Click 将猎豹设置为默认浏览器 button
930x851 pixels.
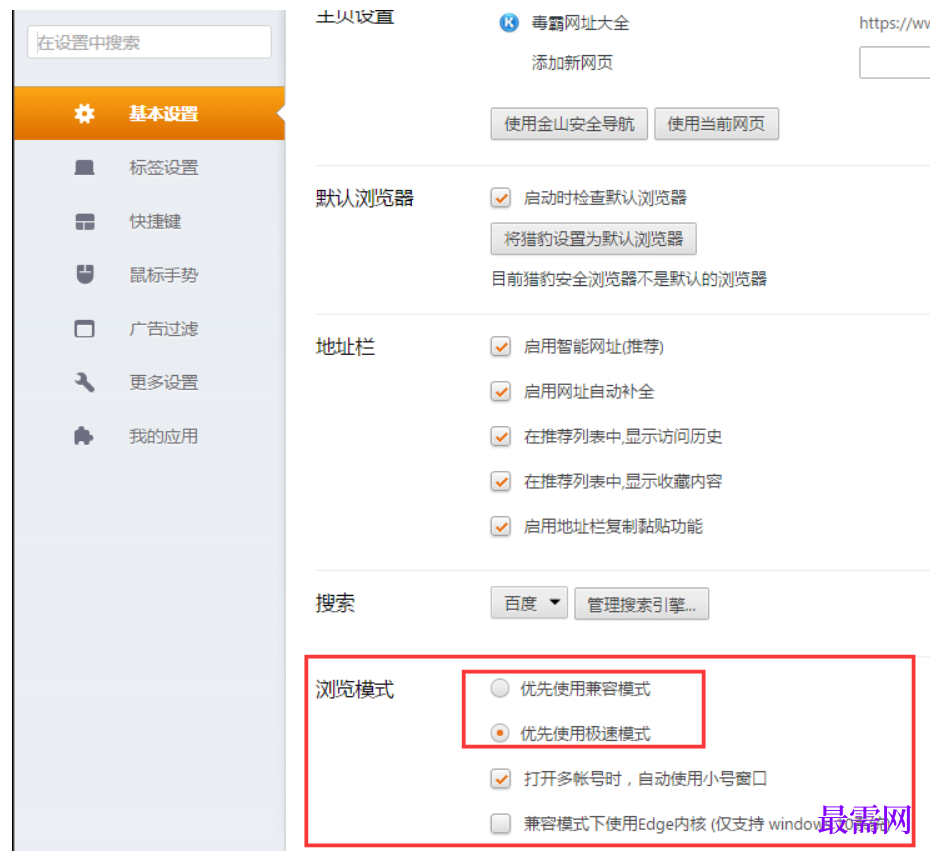coord(593,239)
